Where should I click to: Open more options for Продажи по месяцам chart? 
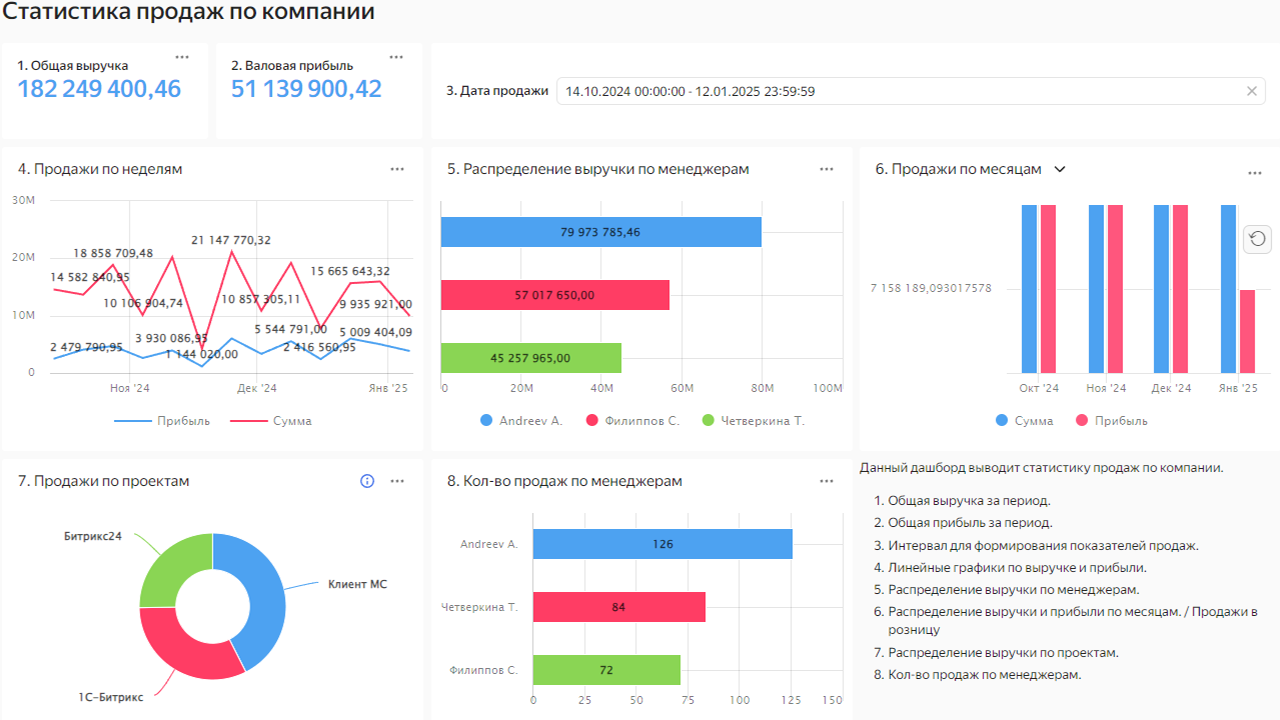tap(1254, 173)
